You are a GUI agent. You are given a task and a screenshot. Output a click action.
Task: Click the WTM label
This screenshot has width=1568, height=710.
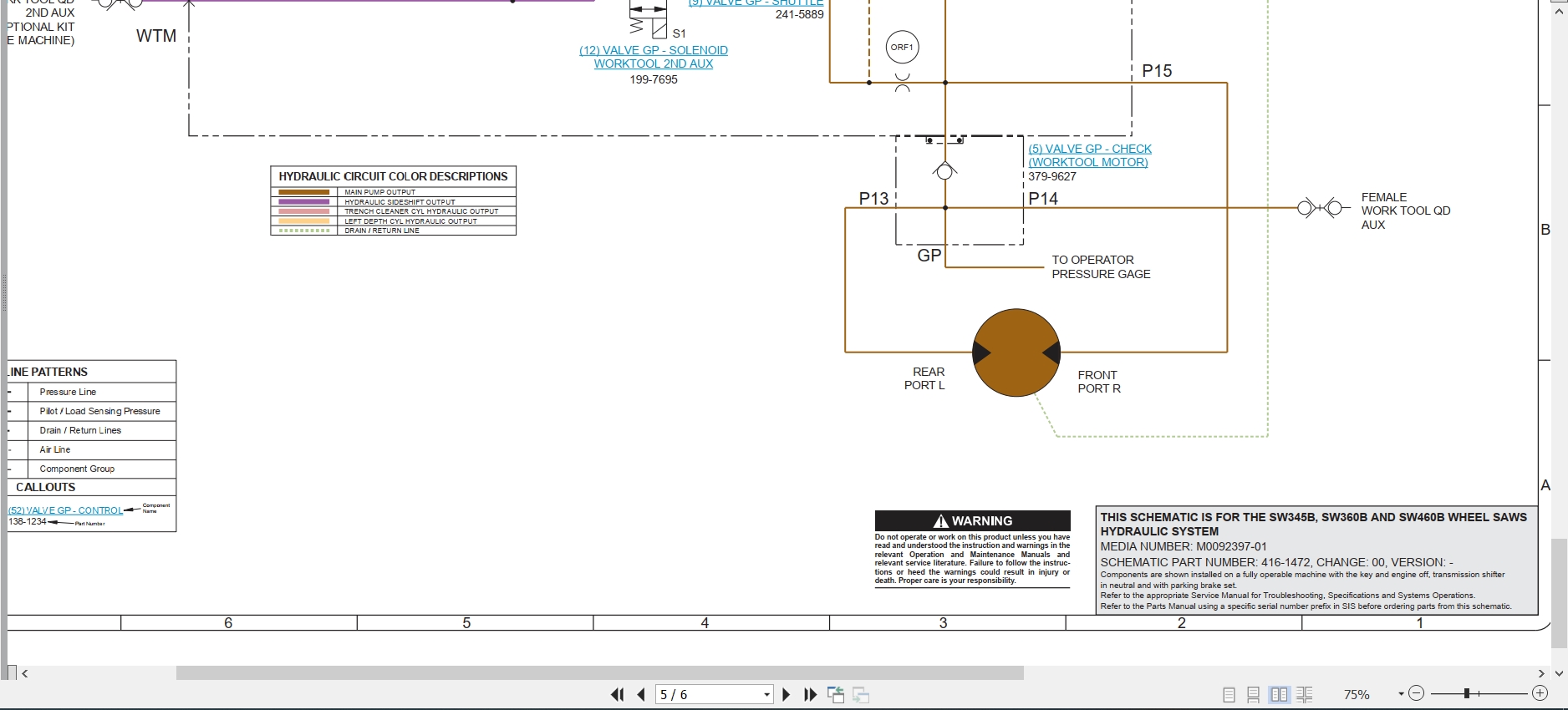pos(156,36)
